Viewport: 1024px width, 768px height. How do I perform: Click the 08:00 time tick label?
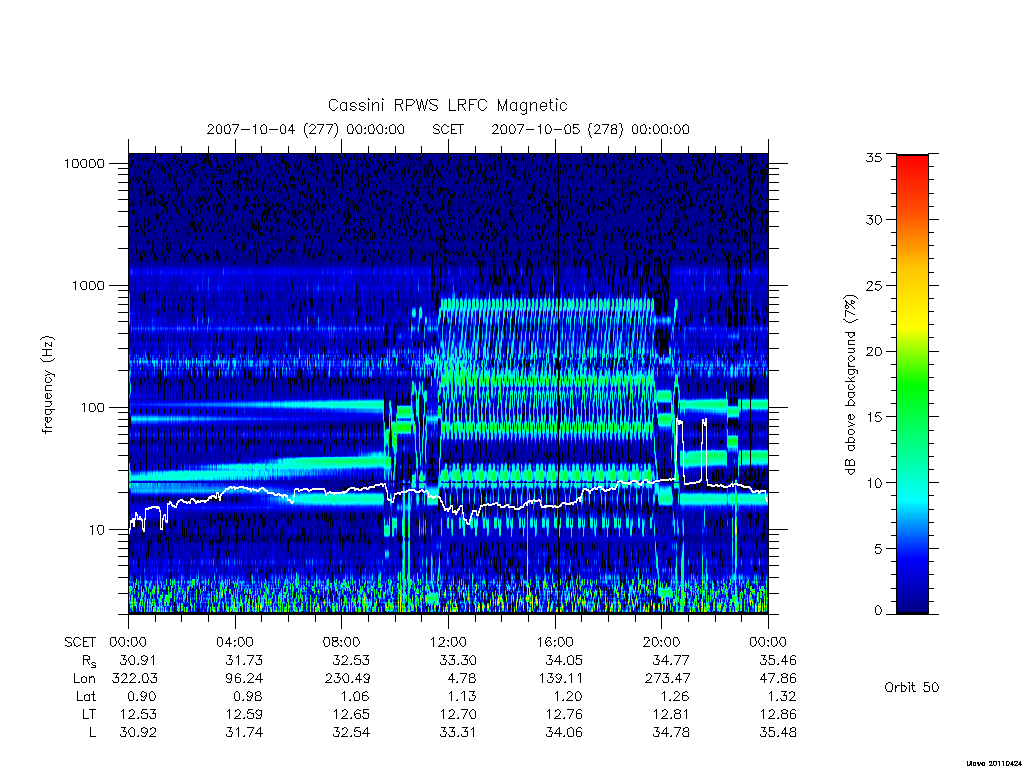pos(341,642)
